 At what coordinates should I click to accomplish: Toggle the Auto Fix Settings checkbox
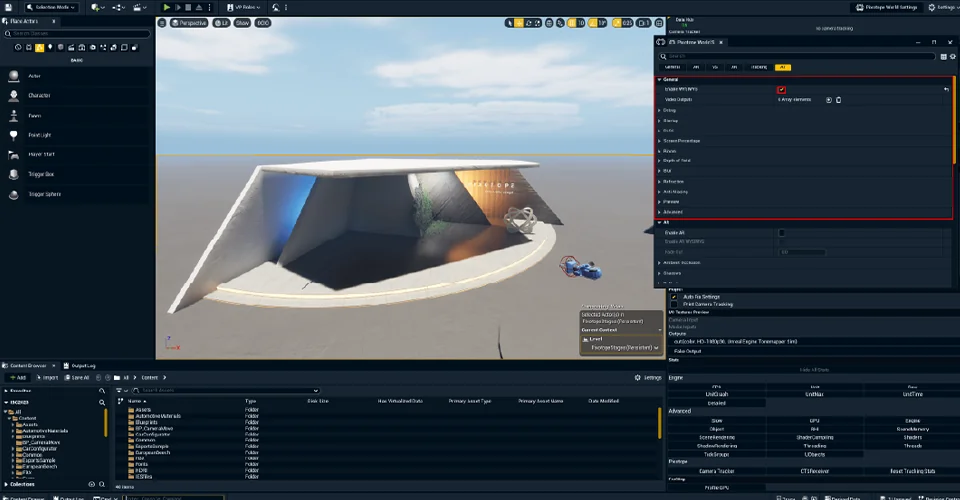point(674,296)
